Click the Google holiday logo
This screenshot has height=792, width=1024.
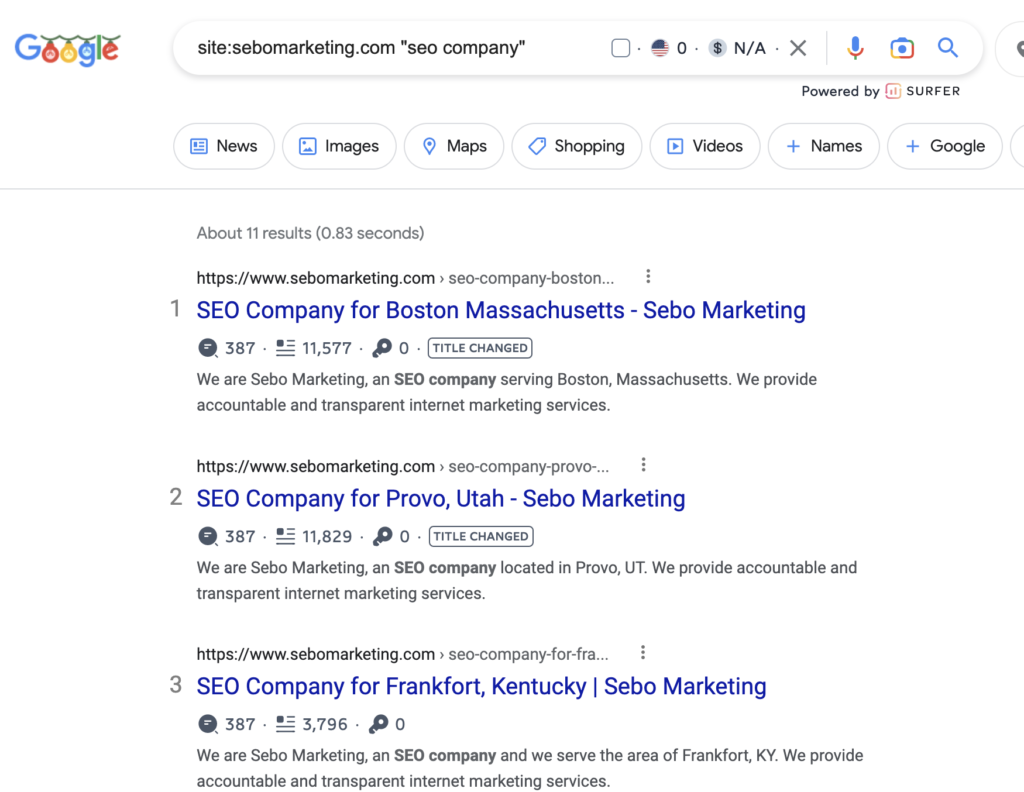(x=68, y=49)
